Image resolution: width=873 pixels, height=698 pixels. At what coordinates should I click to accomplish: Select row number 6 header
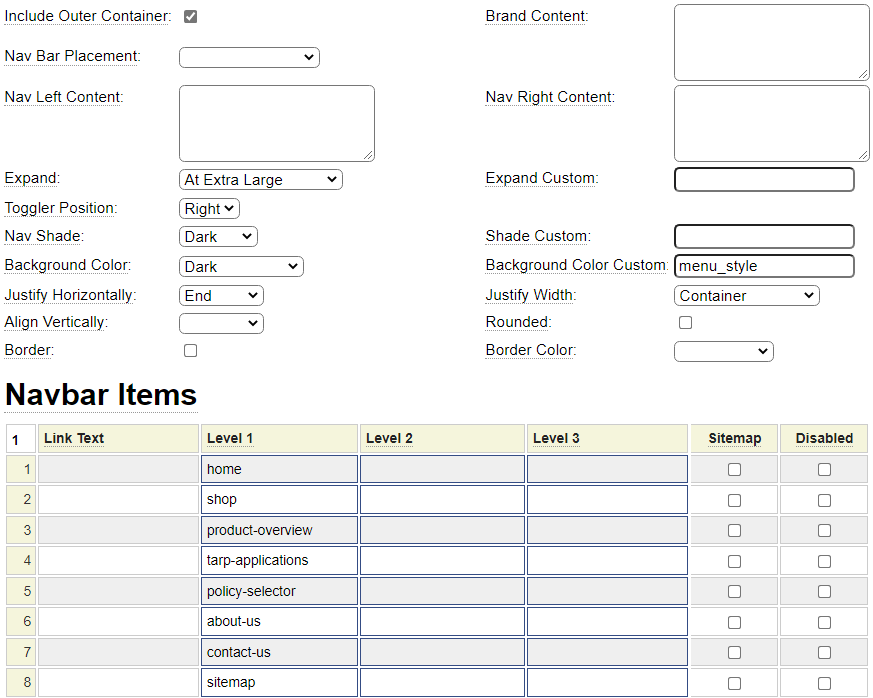(x=21, y=622)
